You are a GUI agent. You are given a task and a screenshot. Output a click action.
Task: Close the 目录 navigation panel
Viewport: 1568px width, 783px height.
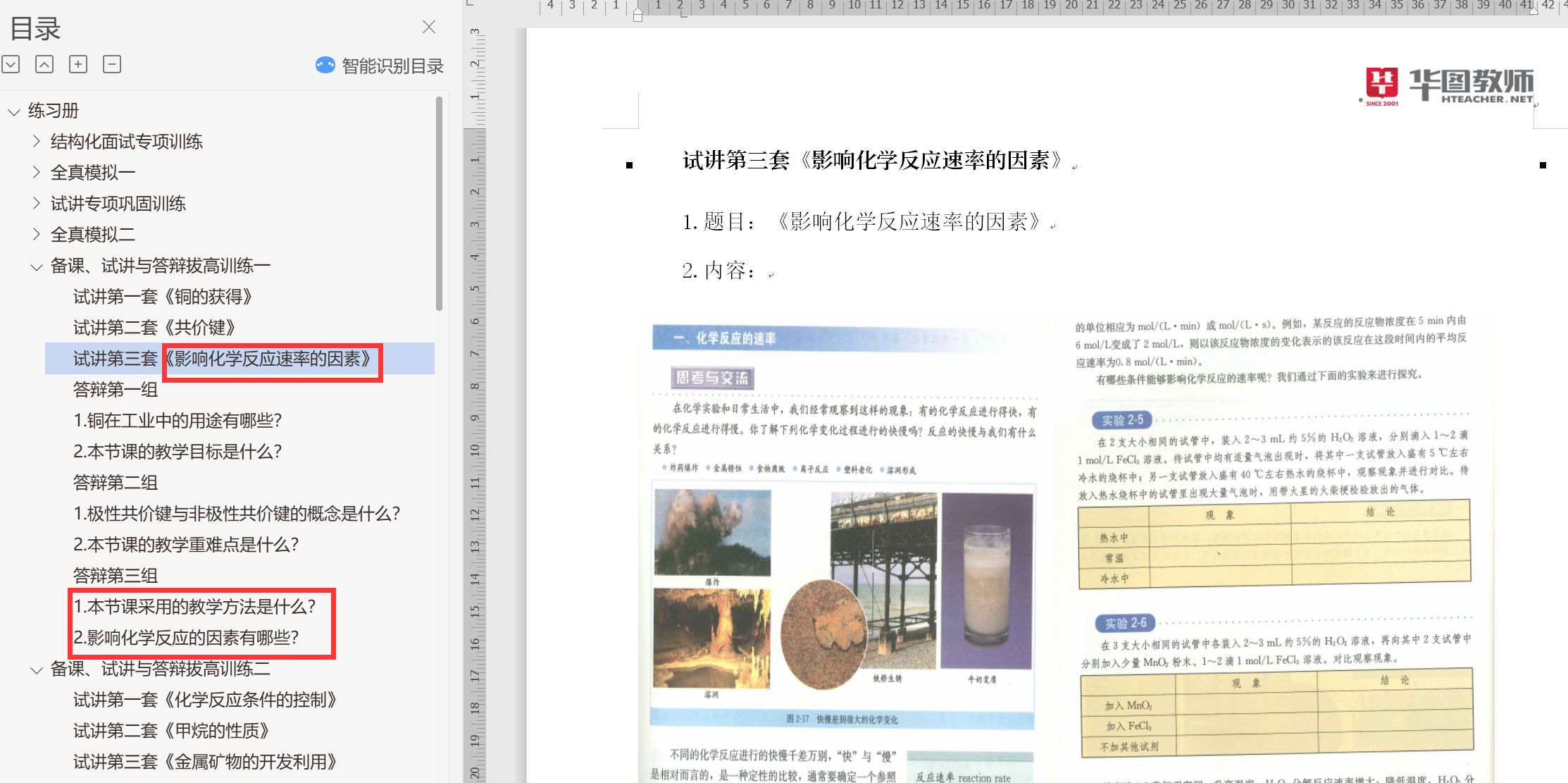coord(429,27)
